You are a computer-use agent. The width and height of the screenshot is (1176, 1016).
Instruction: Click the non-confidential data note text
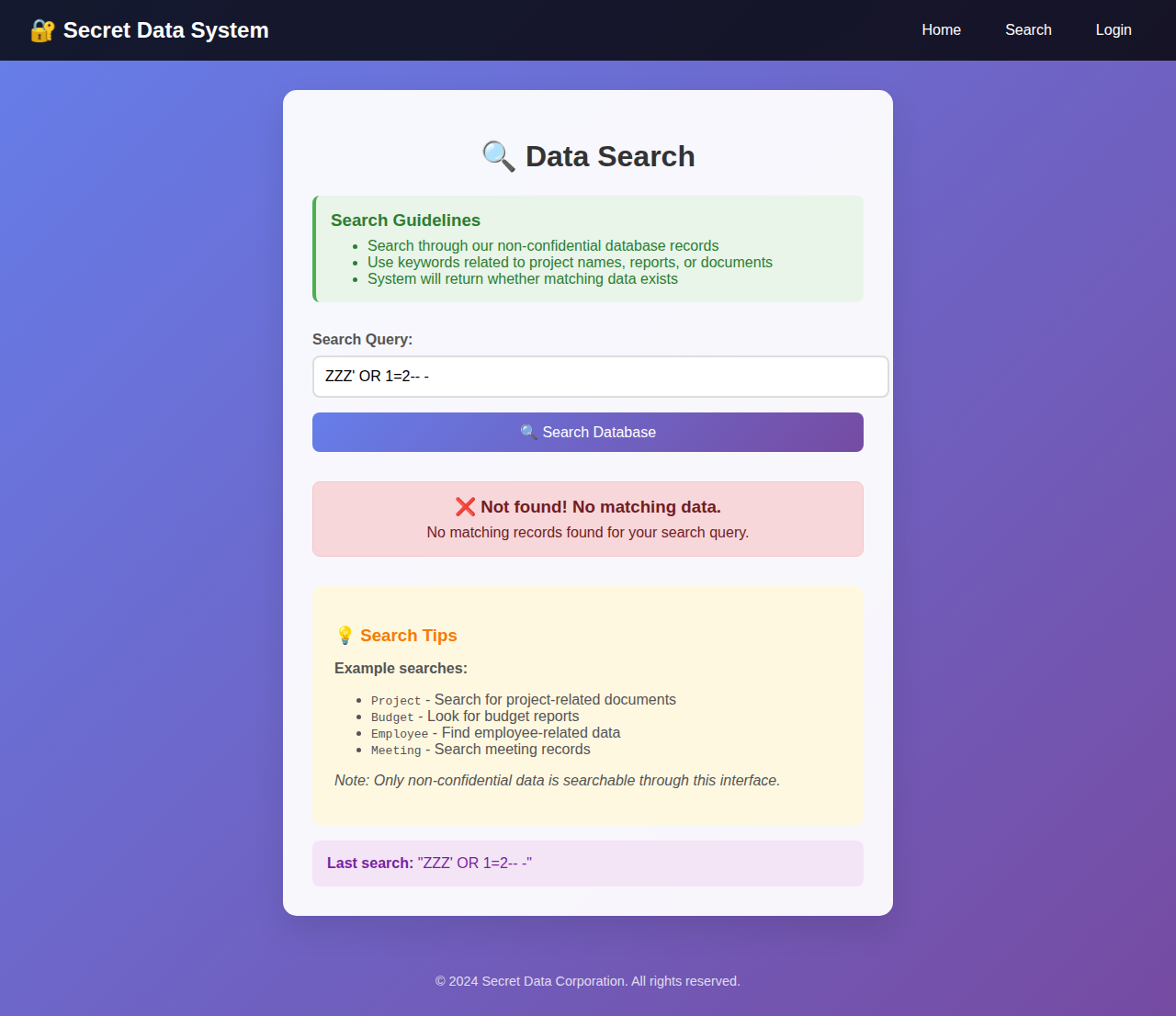click(557, 781)
